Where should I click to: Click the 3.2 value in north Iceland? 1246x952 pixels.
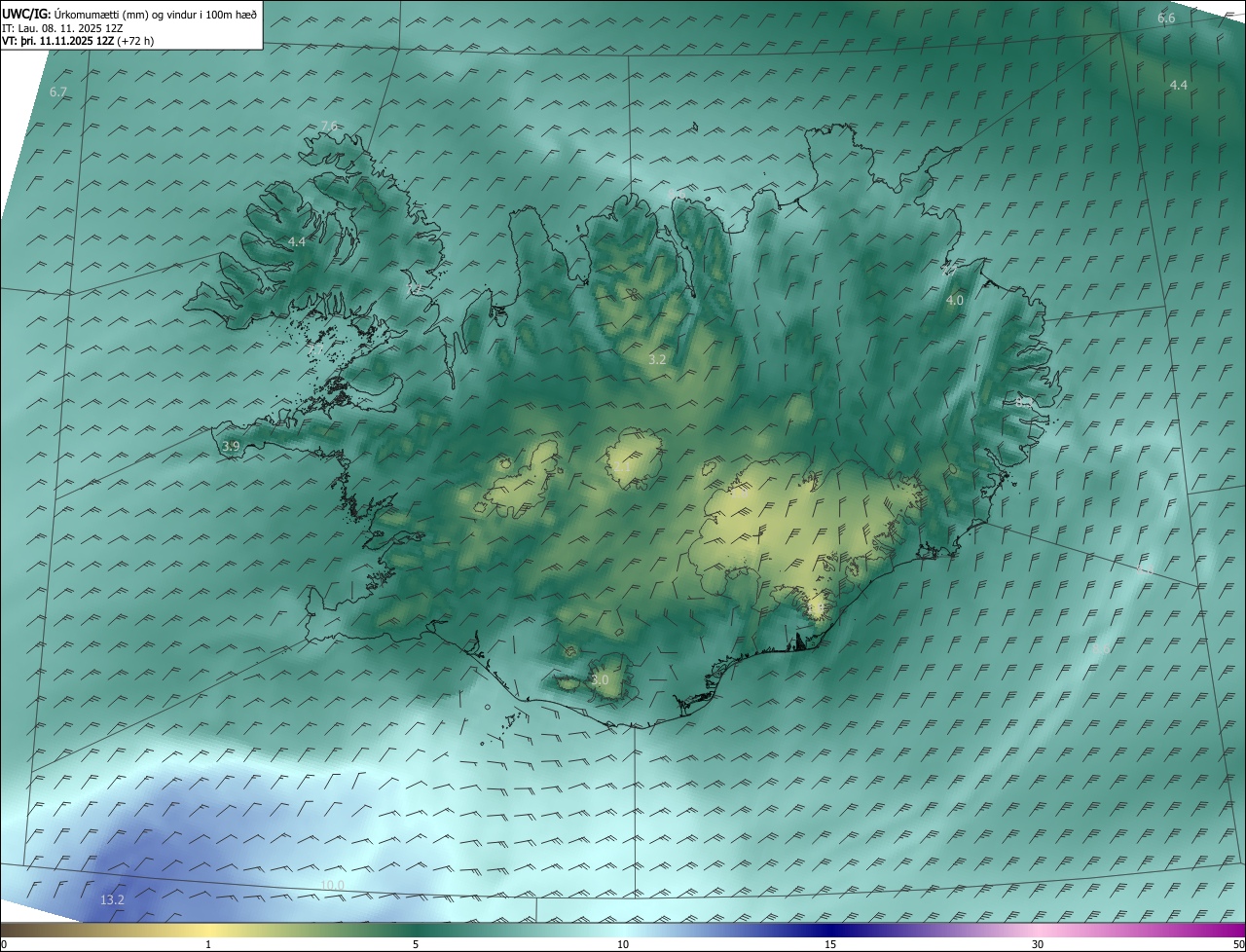[657, 359]
